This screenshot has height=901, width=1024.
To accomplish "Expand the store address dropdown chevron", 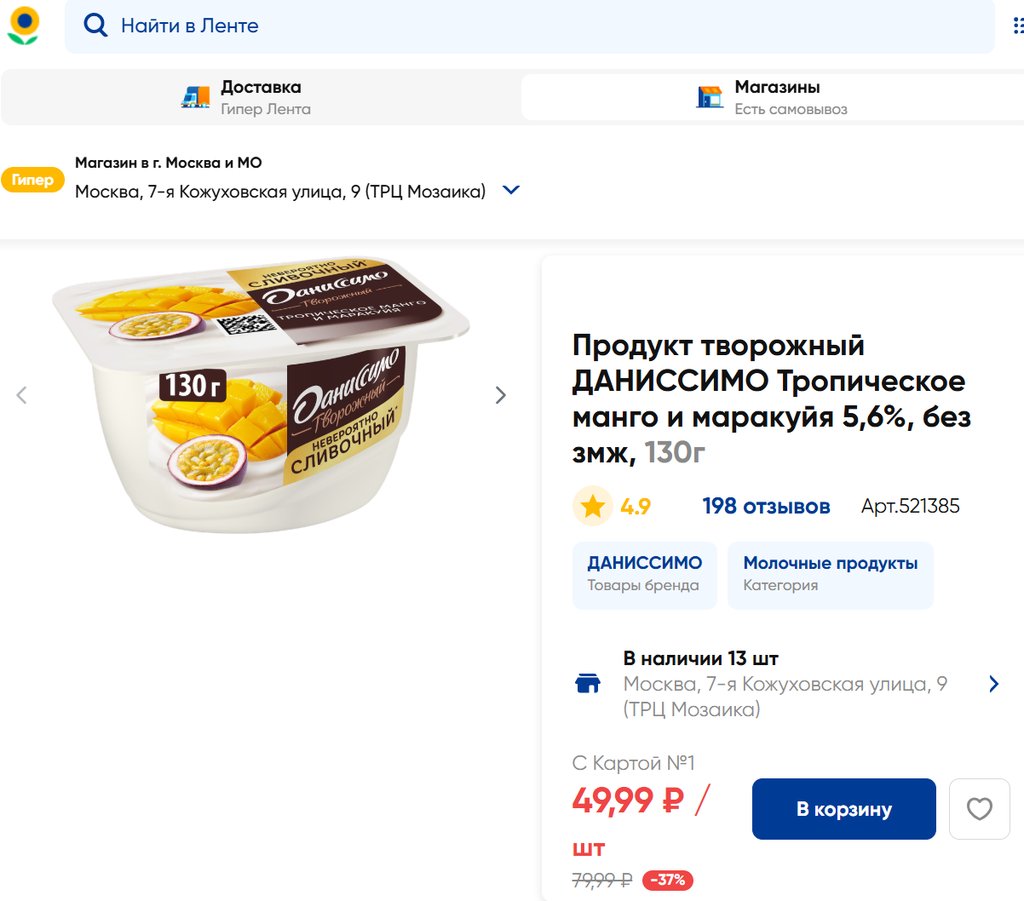I will 511,190.
